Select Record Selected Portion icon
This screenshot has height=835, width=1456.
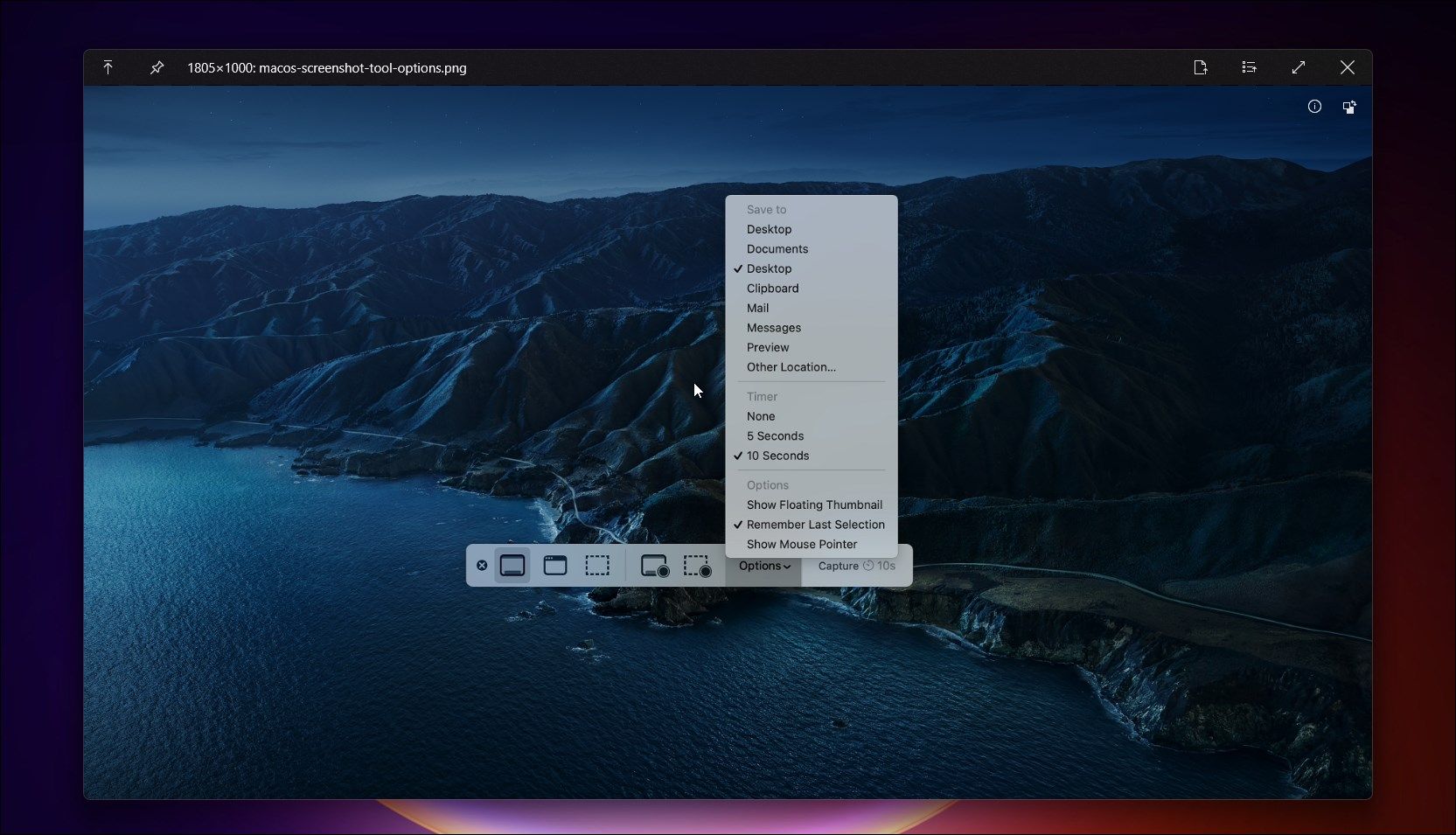tap(697, 566)
